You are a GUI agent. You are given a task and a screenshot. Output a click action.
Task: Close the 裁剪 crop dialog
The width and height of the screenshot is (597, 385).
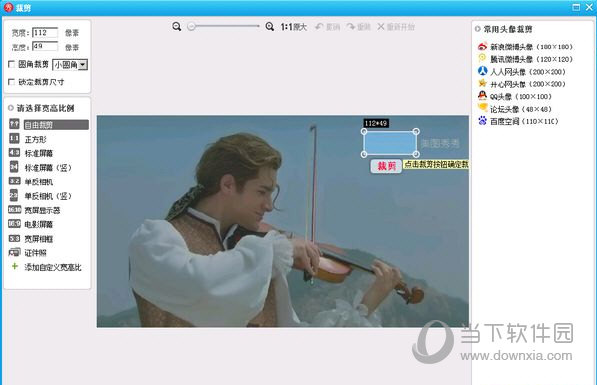tap(589, 7)
